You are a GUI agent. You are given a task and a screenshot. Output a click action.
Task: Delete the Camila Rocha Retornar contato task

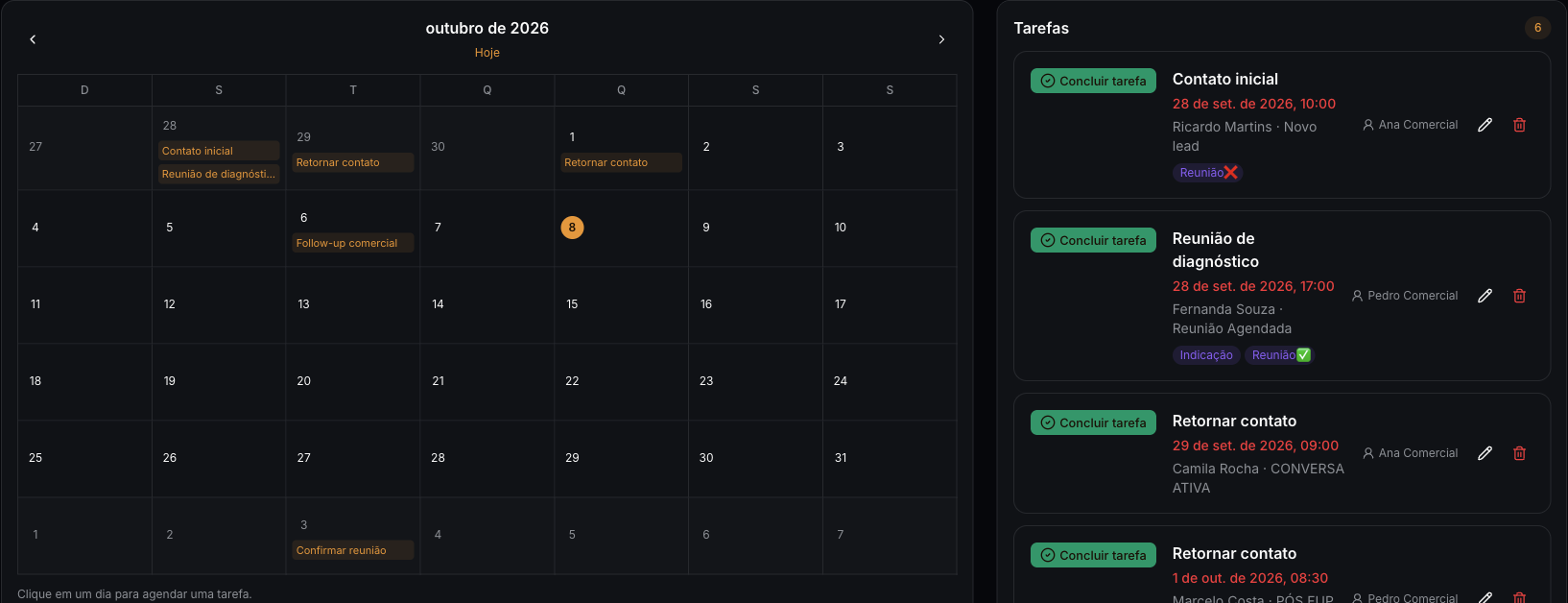[1519, 453]
